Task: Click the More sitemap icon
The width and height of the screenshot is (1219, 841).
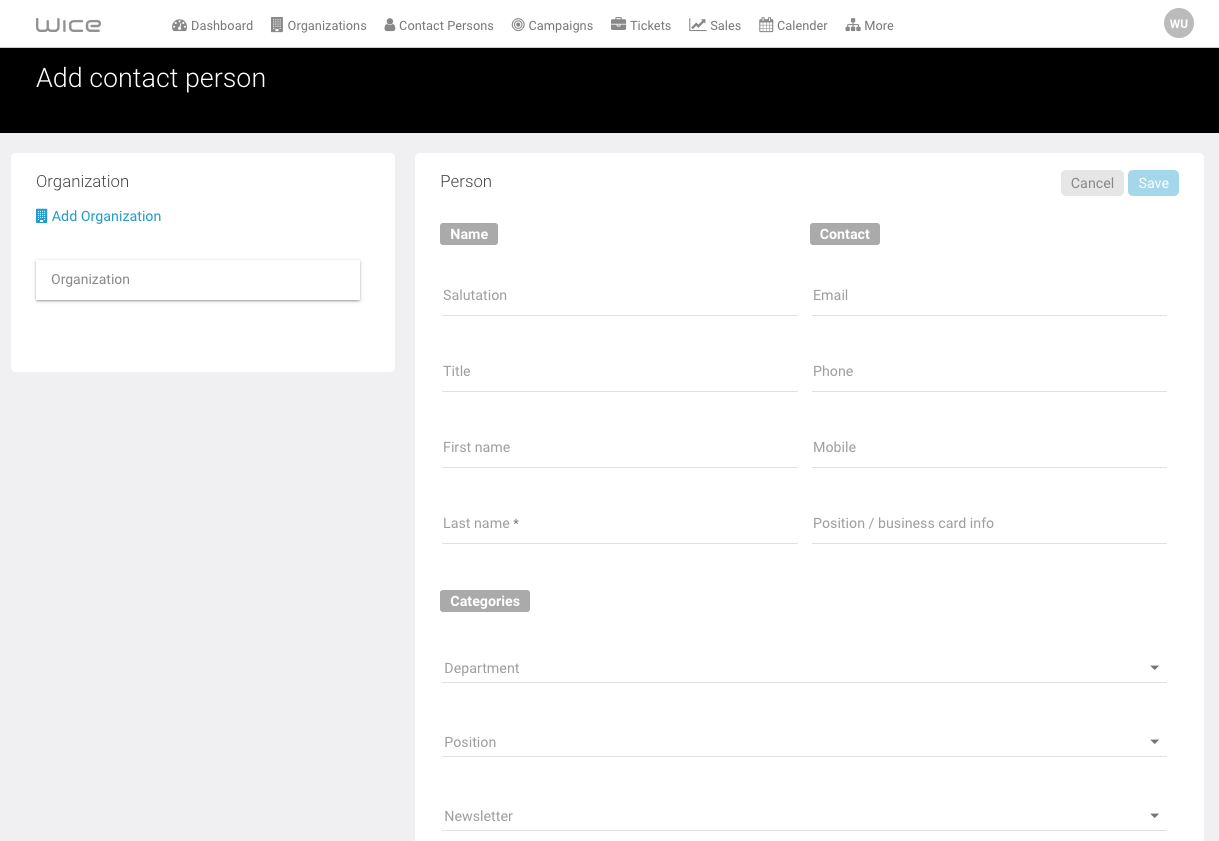Action: click(853, 25)
